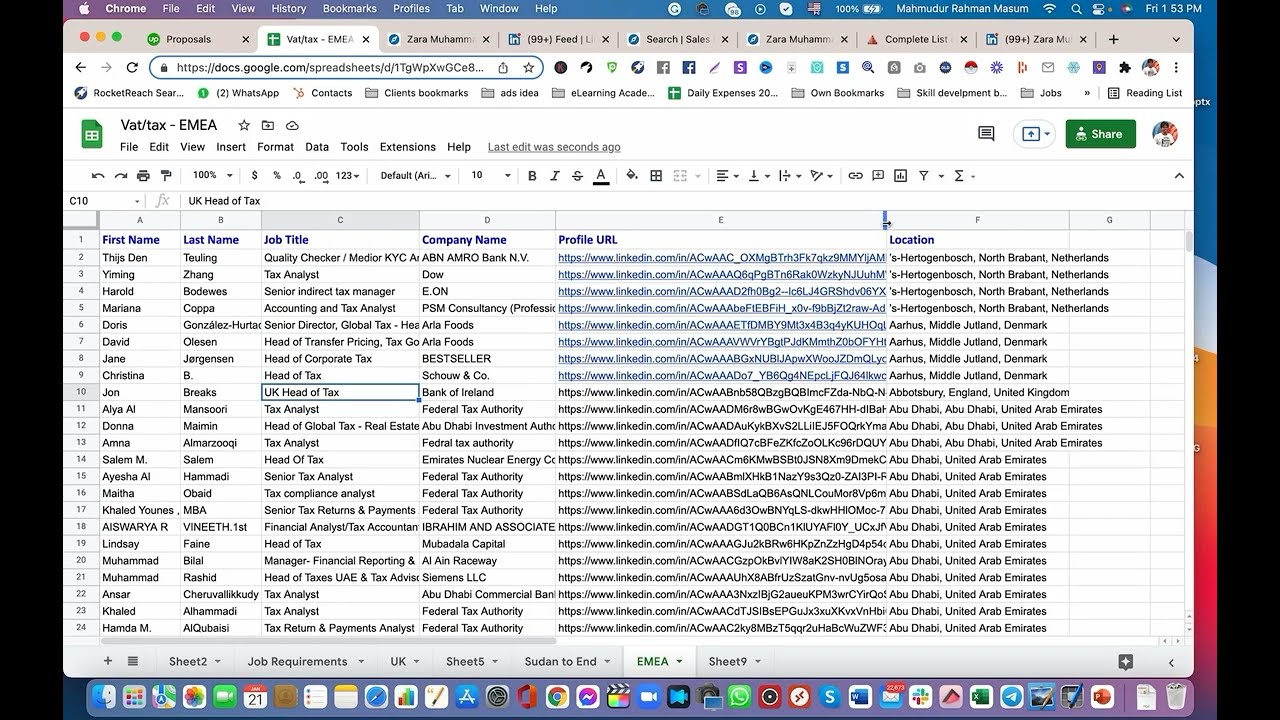Open text rotation dropdown
The height and width of the screenshot is (720, 1280).
[821, 176]
